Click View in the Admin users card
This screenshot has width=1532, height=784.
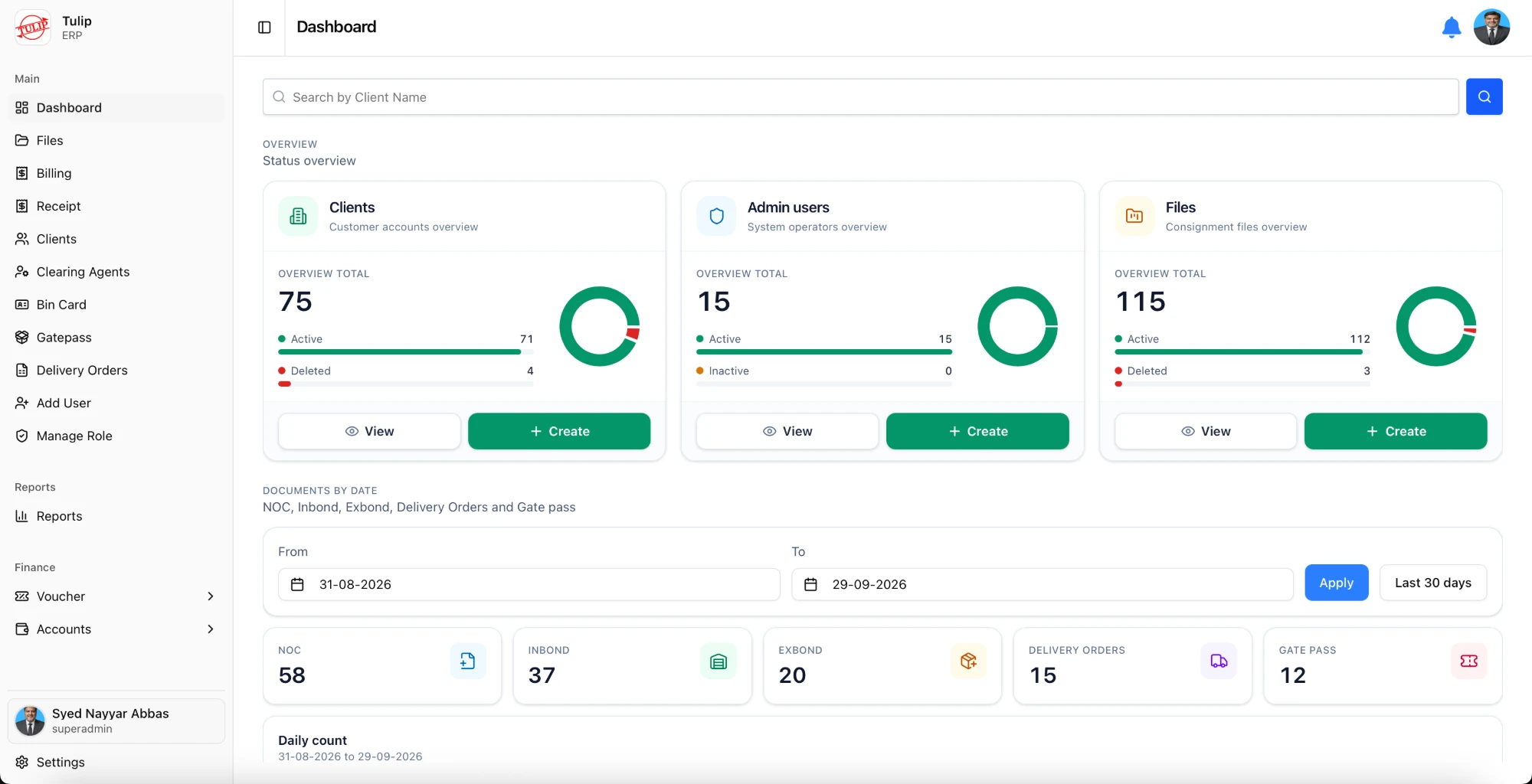pos(787,431)
